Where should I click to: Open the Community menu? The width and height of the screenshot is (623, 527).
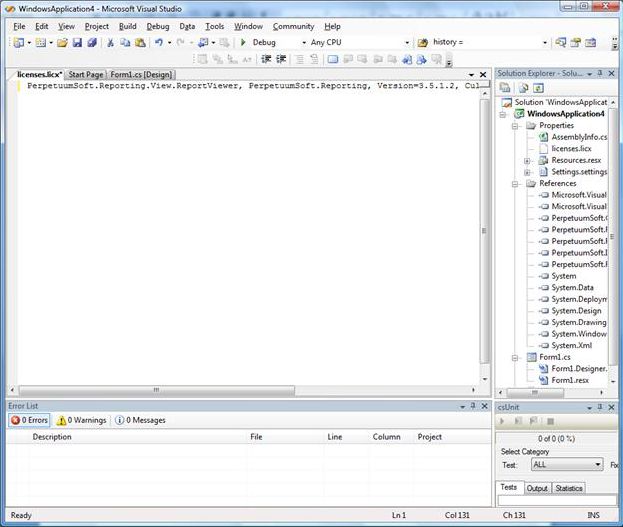(x=293, y=27)
